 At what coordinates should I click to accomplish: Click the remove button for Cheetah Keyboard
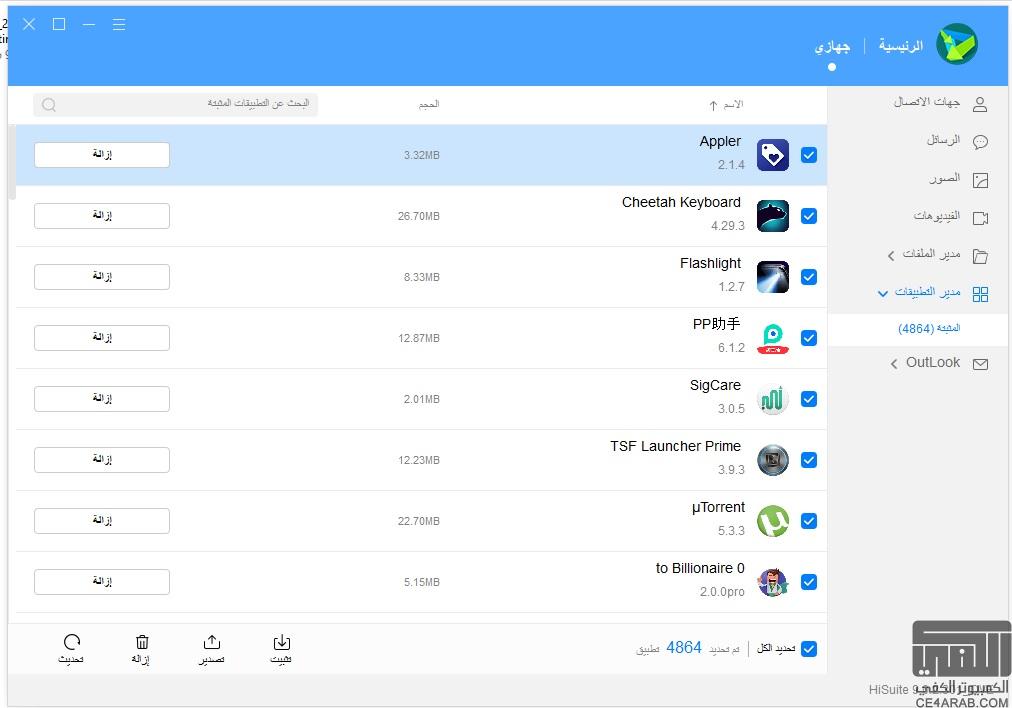(x=102, y=216)
